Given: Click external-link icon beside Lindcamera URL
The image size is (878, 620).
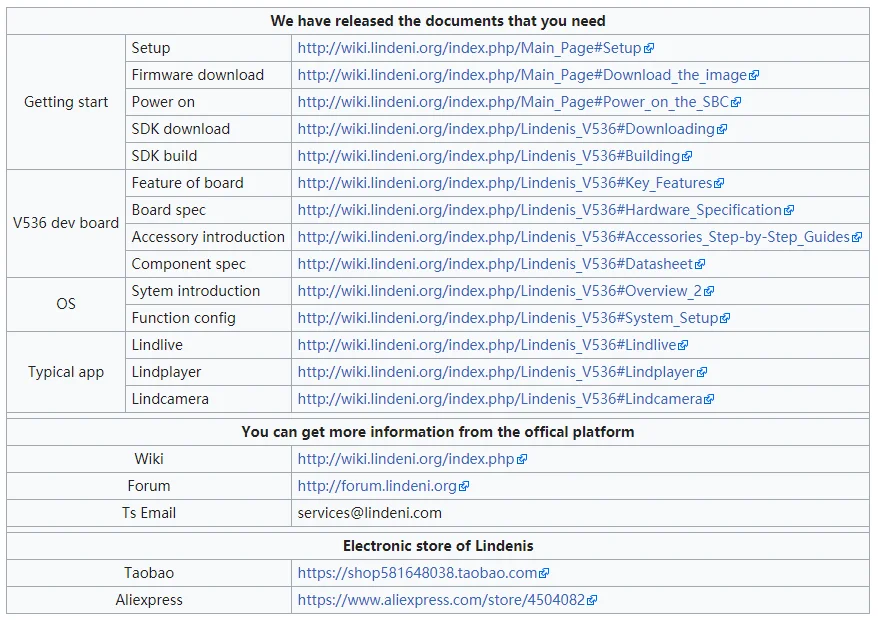Looking at the screenshot, I should 710,399.
